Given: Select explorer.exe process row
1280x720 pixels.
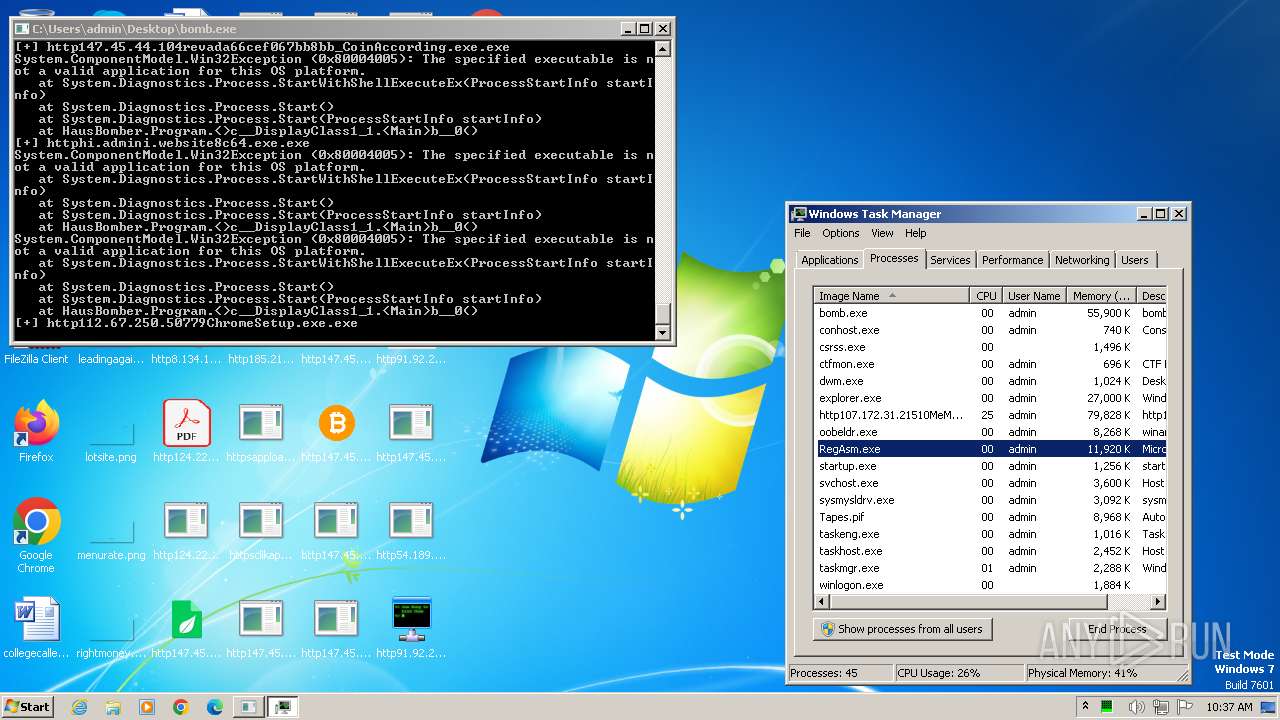Looking at the screenshot, I should [x=990, y=398].
